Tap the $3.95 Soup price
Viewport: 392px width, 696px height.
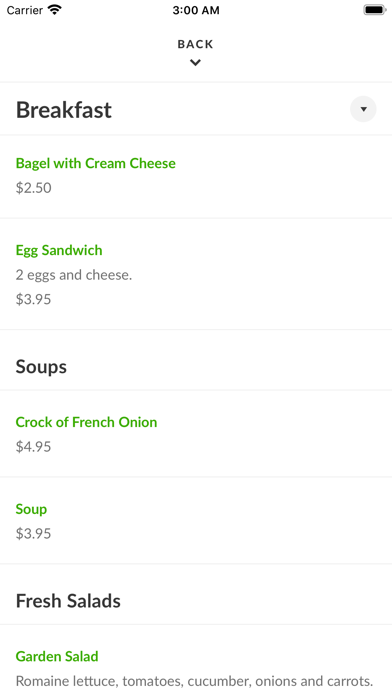33,534
